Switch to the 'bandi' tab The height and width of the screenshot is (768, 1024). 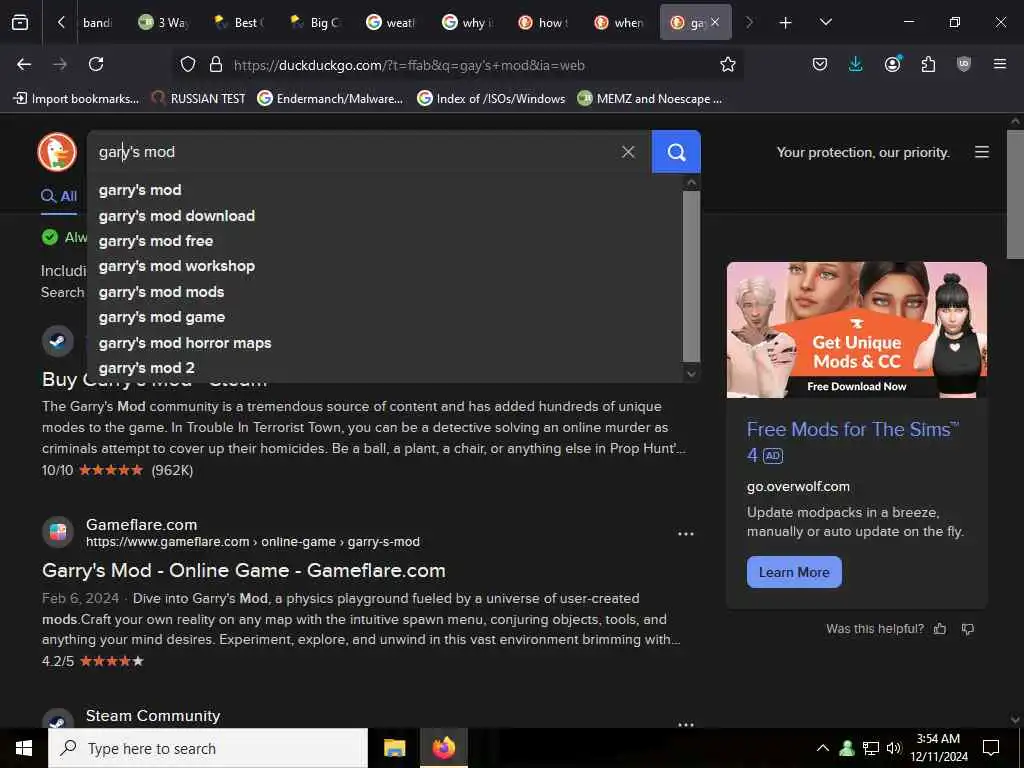[98, 23]
